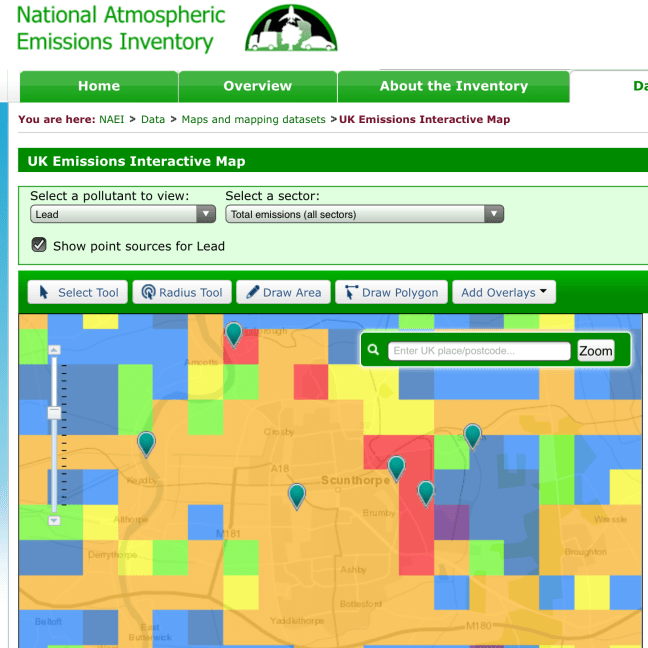Open the sector dropdown showing Total emissions
Screen dimensions: 648x648
364,214
